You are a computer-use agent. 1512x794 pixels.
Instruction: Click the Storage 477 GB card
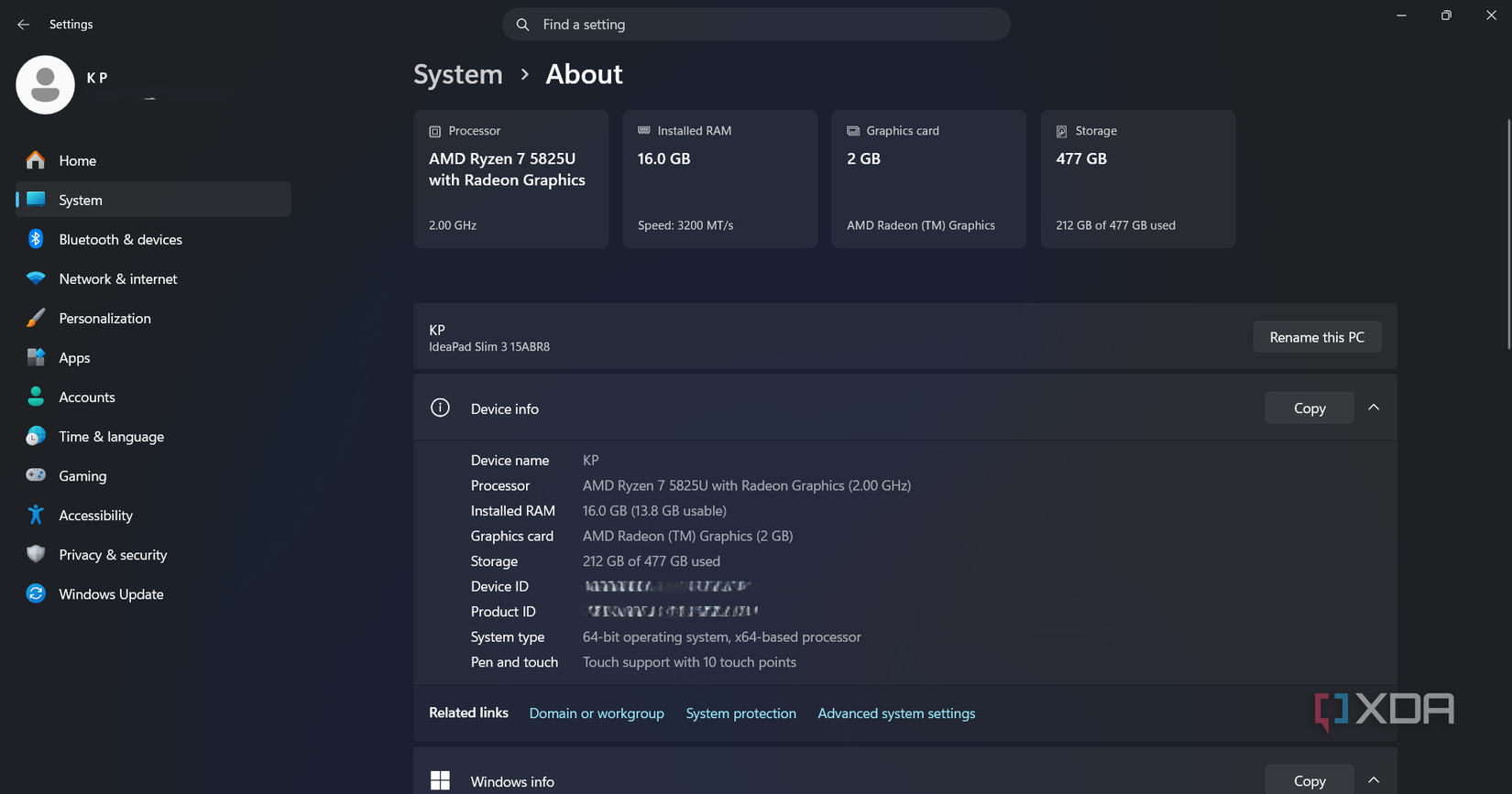click(1137, 179)
